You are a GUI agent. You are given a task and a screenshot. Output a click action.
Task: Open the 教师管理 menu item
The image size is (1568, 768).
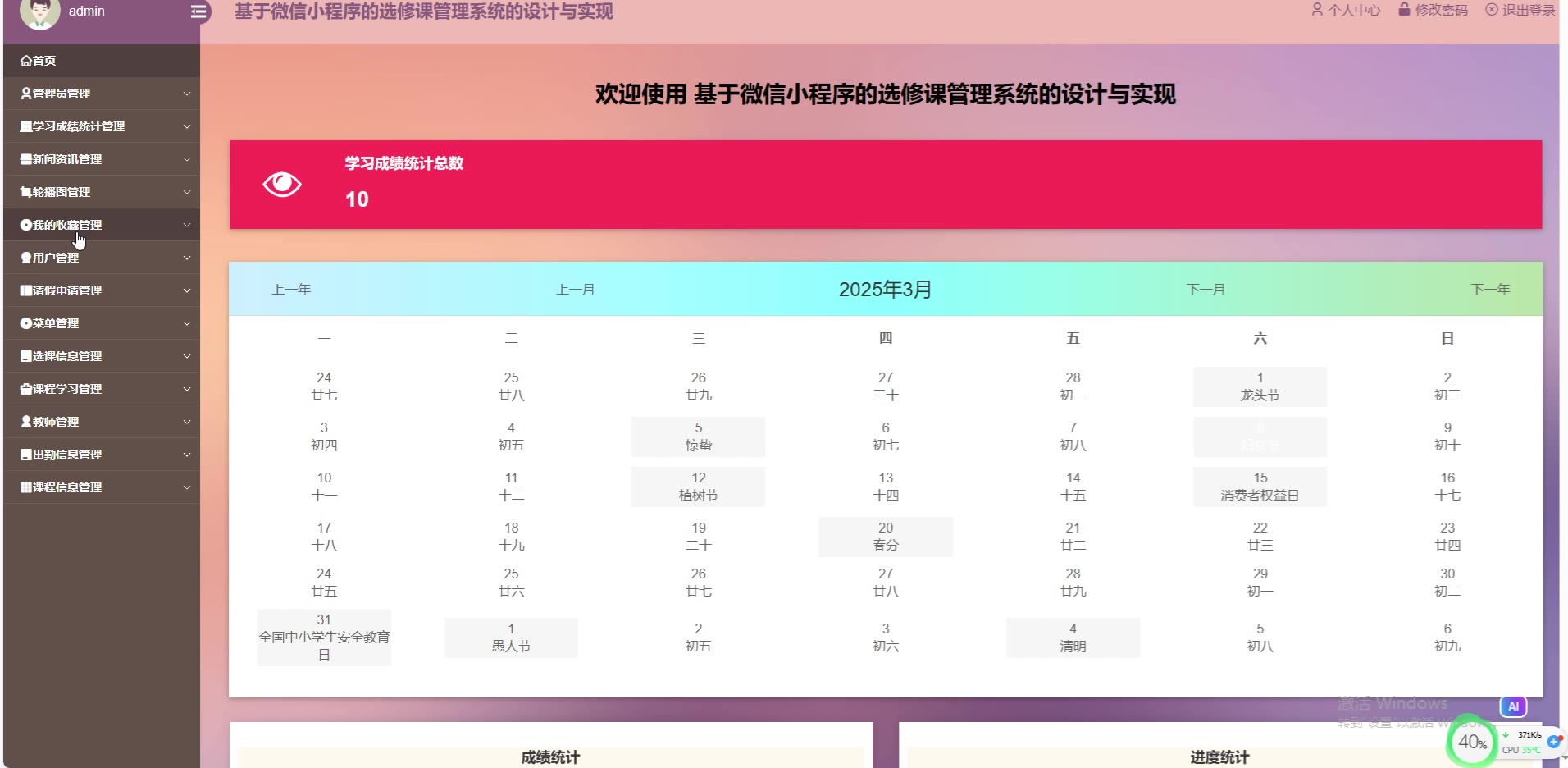pos(102,422)
